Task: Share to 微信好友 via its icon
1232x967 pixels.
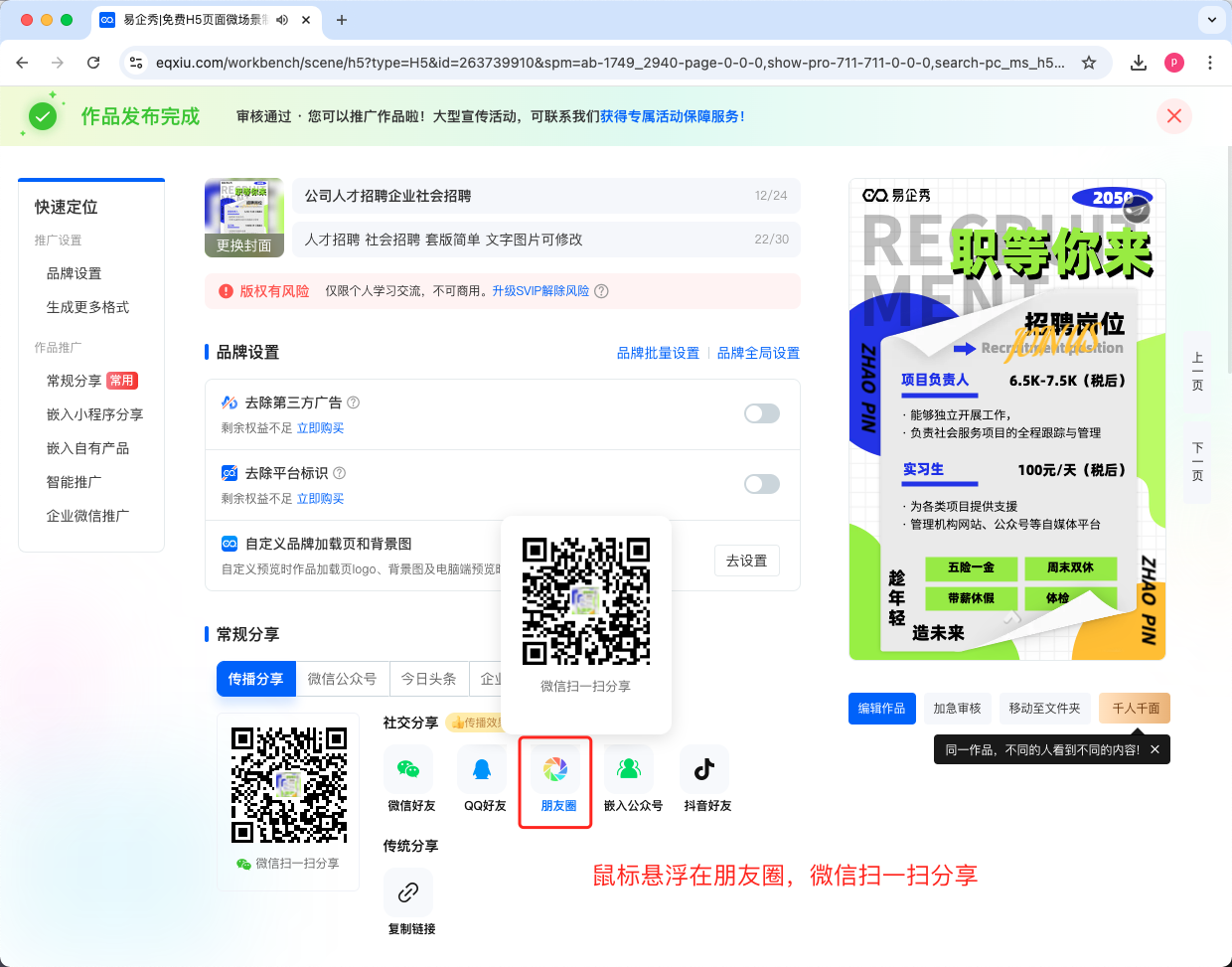Action: click(x=408, y=769)
